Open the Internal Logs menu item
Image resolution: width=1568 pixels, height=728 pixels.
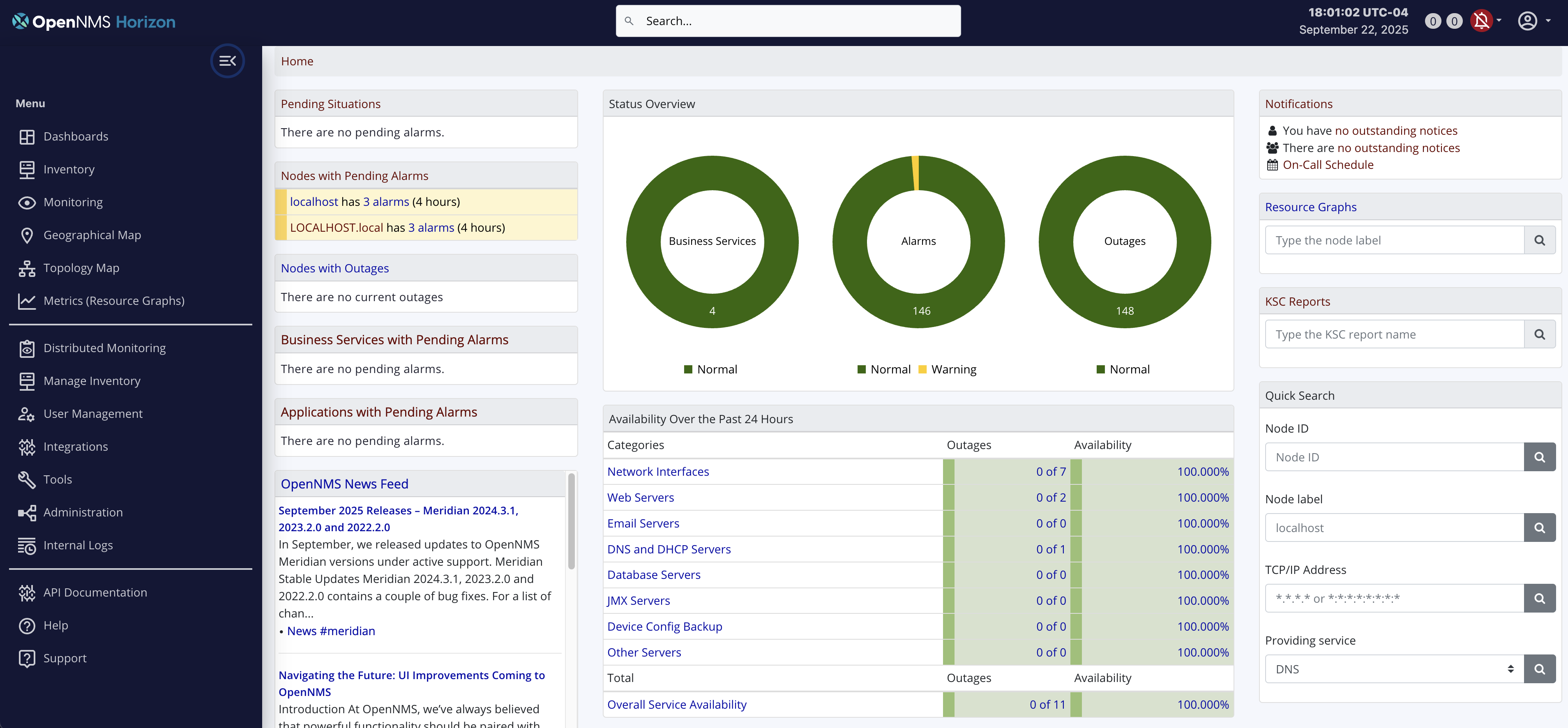[x=78, y=546]
